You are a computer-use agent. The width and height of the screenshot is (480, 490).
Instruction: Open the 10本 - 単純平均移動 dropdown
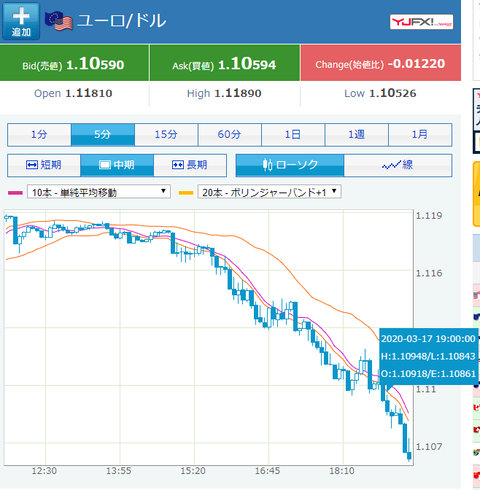coord(99,192)
